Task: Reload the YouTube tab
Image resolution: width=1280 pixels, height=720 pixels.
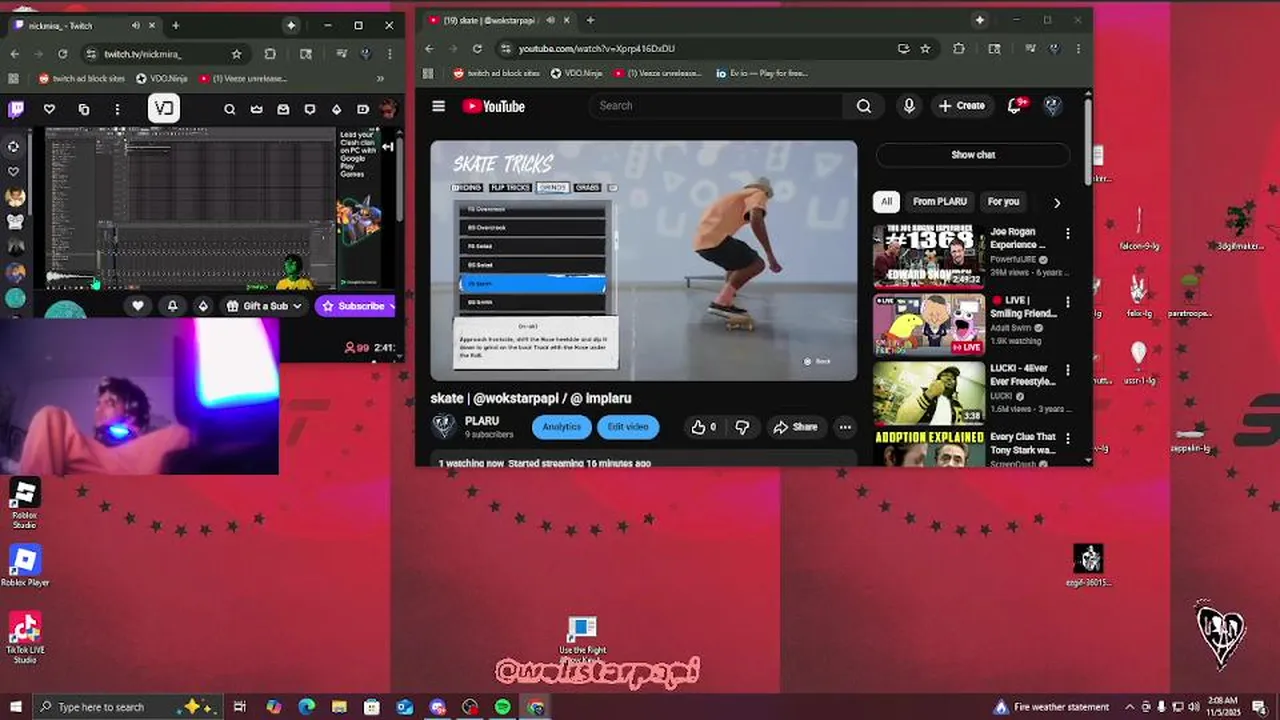Action: tap(477, 48)
